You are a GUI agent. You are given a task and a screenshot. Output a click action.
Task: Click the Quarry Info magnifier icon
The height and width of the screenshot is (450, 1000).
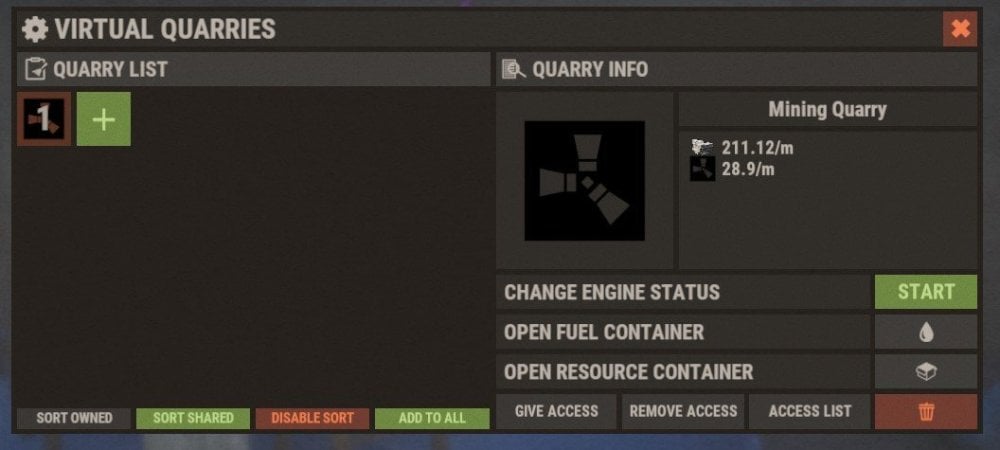click(513, 69)
